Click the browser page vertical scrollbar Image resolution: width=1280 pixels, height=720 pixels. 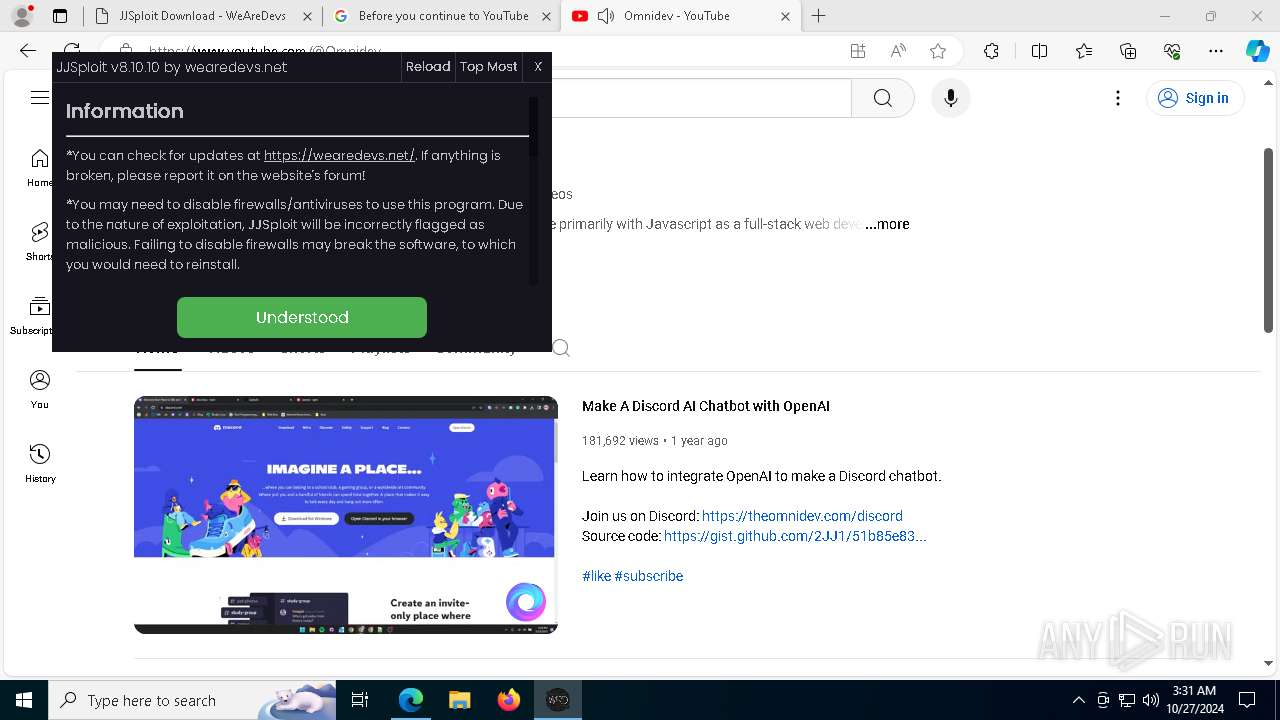[1269, 240]
